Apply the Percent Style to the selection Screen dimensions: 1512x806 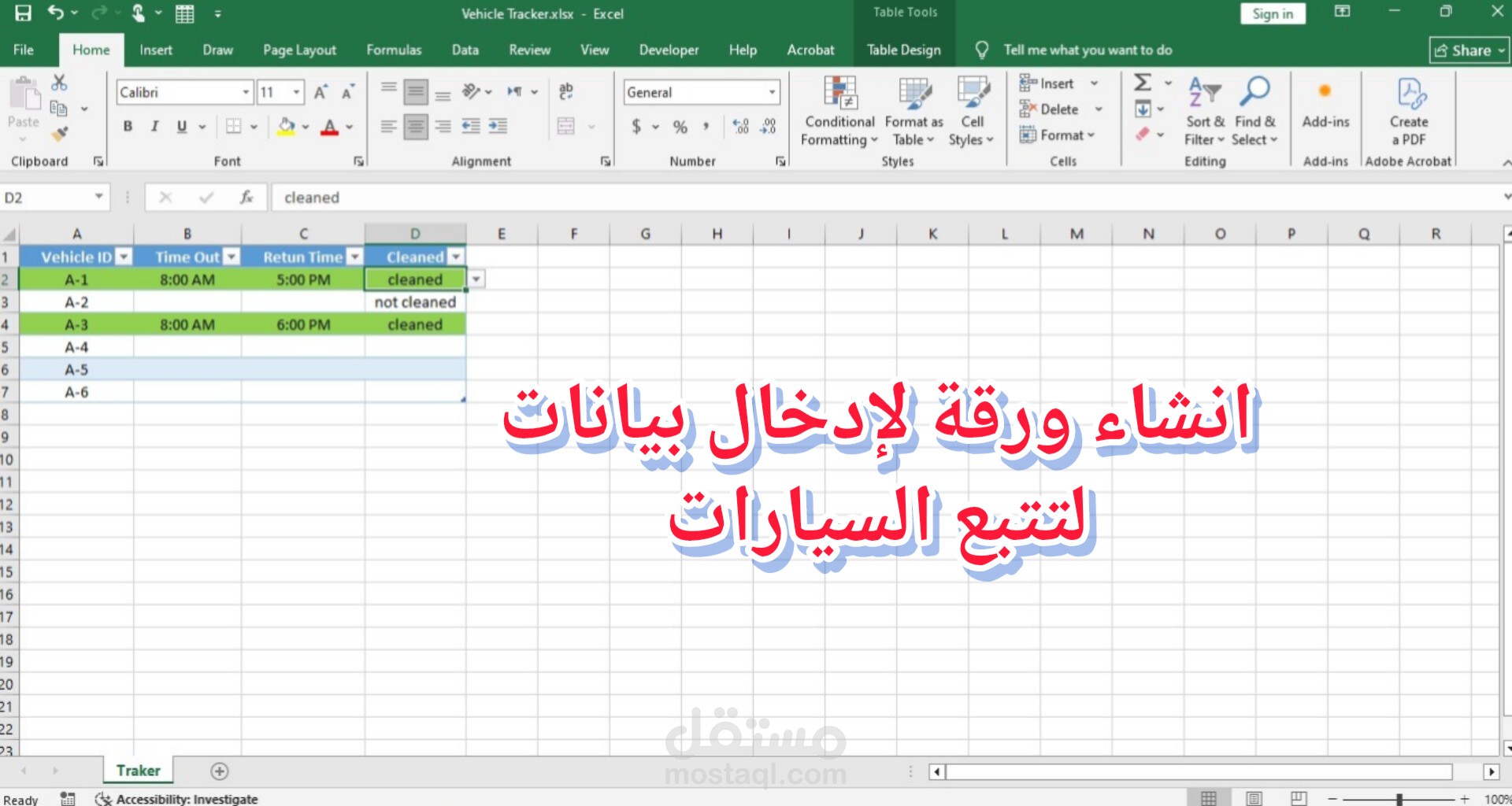click(679, 127)
